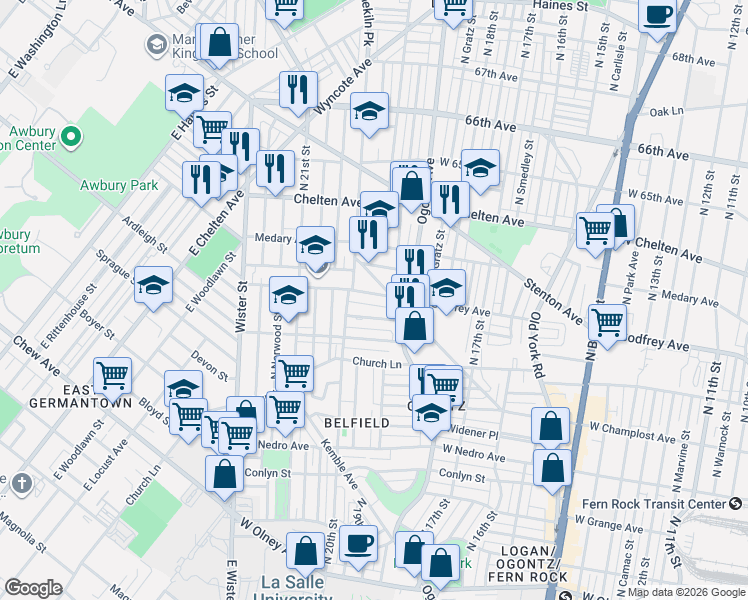Click the coffee cup marker beside N 20th St
The height and width of the screenshot is (600, 748).
coord(359,546)
